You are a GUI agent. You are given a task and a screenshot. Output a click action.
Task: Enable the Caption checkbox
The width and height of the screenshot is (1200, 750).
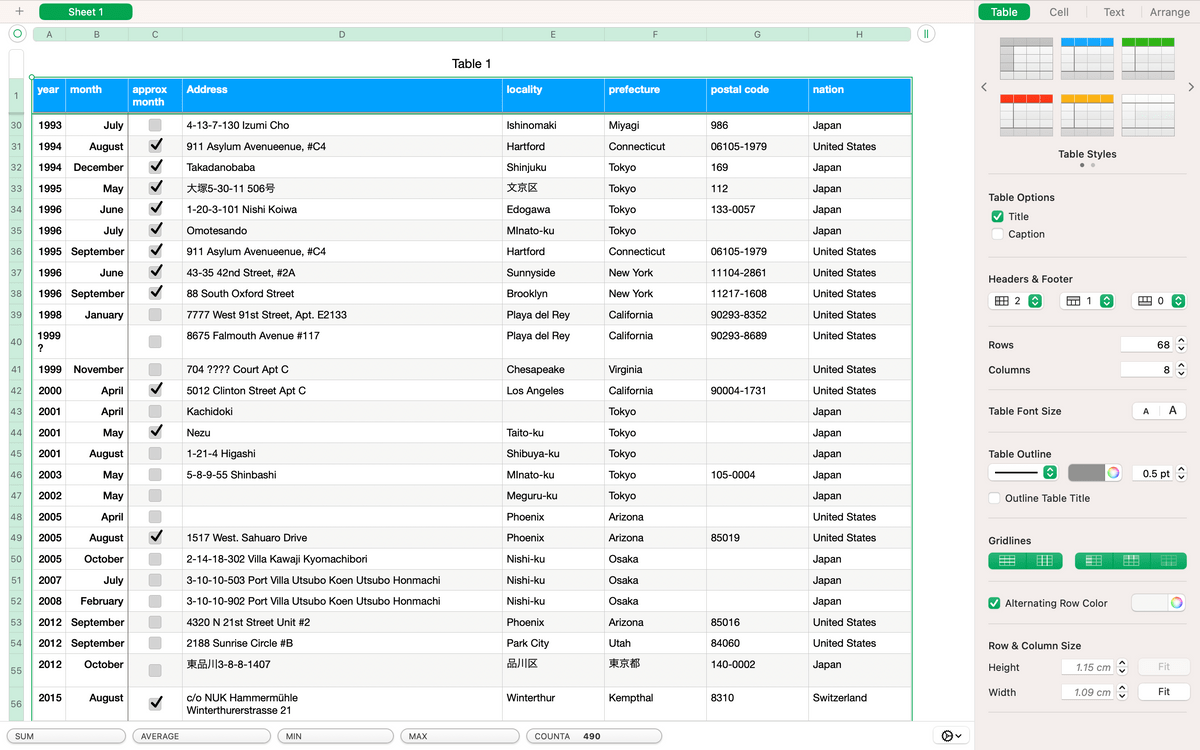click(x=997, y=234)
